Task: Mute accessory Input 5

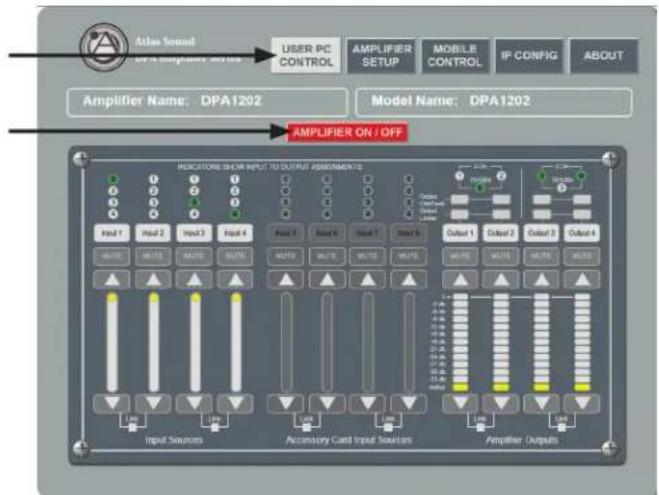Action: 285,256
